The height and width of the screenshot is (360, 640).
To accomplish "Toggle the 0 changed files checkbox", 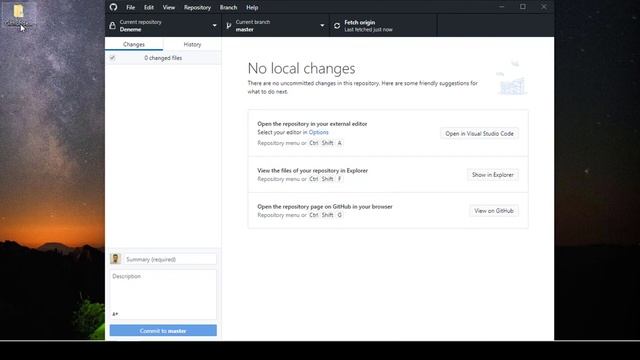I will pyautogui.click(x=112, y=58).
